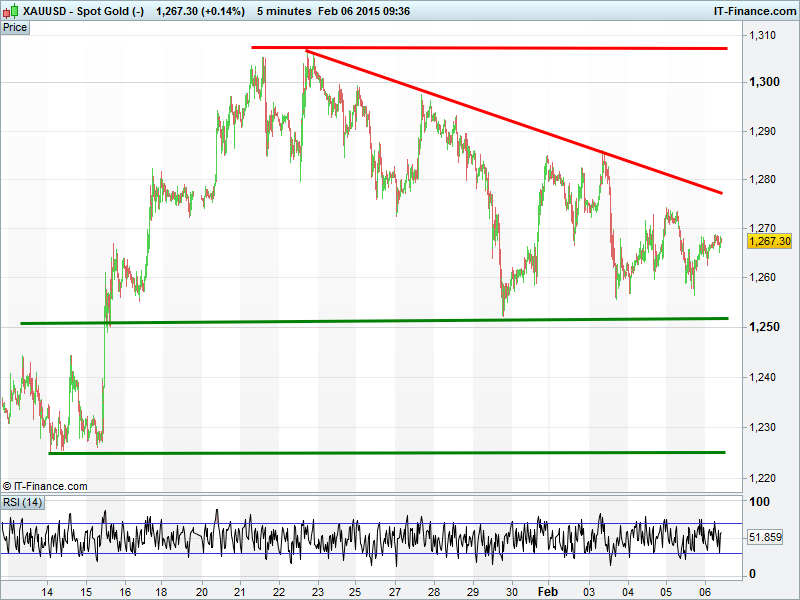Image resolution: width=800 pixels, height=600 pixels.
Task: Click the Feb date label on time axis
Action: tap(548, 592)
